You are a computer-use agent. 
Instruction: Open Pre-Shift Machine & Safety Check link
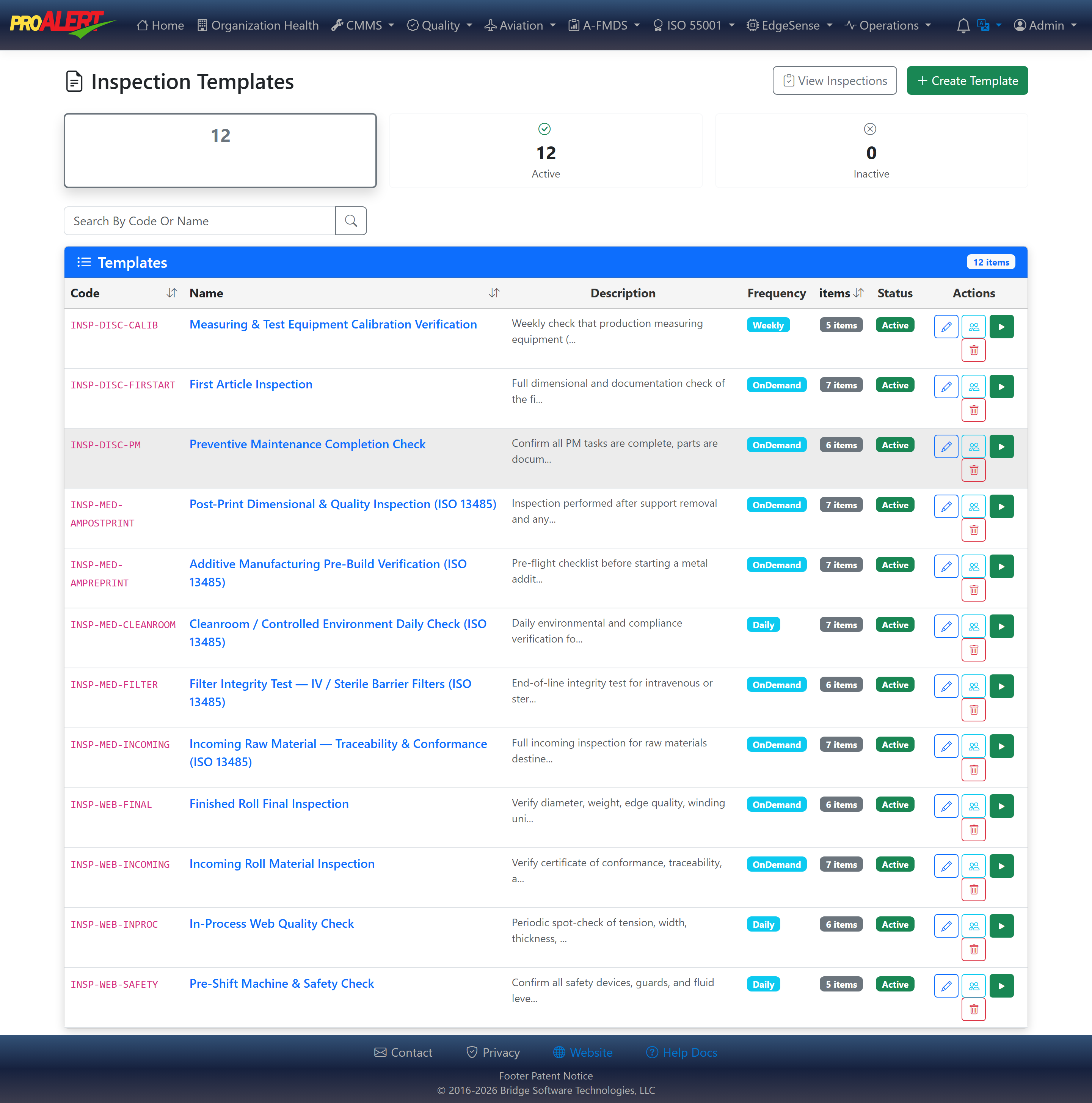[282, 984]
